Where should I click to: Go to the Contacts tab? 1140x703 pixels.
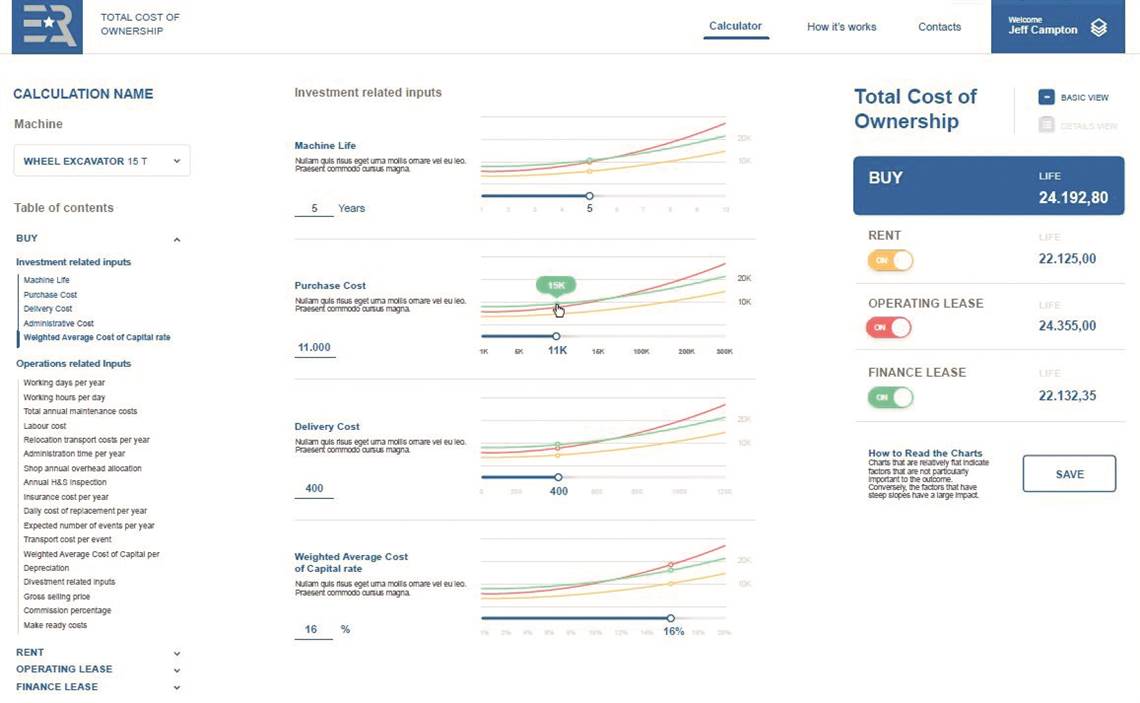pyautogui.click(x=939, y=27)
